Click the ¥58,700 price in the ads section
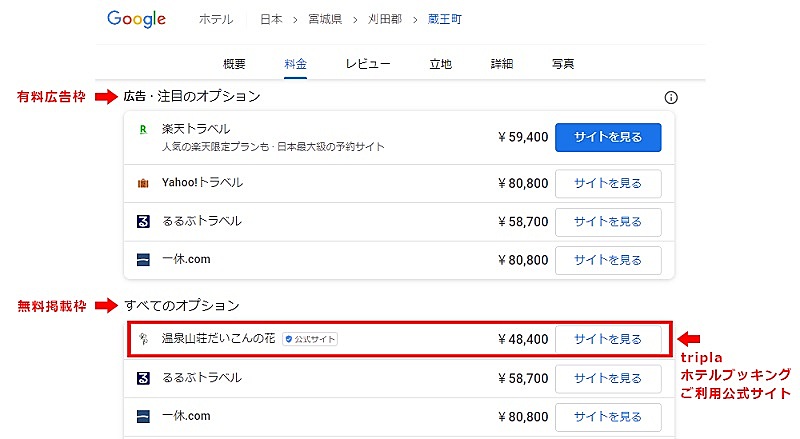The width and height of the screenshot is (800, 439). 523,222
